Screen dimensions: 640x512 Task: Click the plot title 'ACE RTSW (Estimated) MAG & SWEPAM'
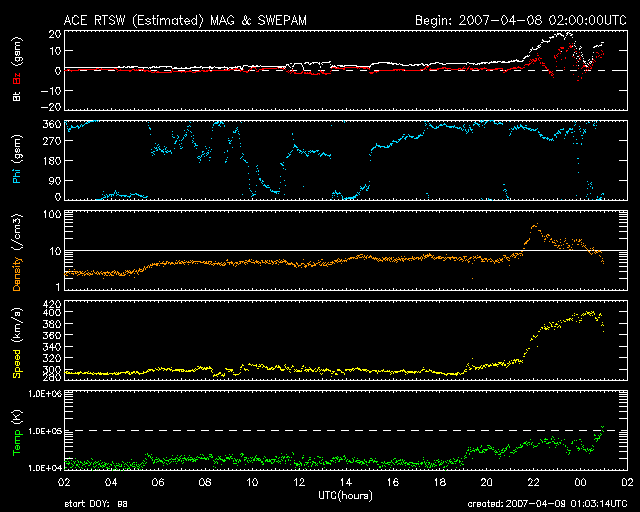(x=185, y=20)
